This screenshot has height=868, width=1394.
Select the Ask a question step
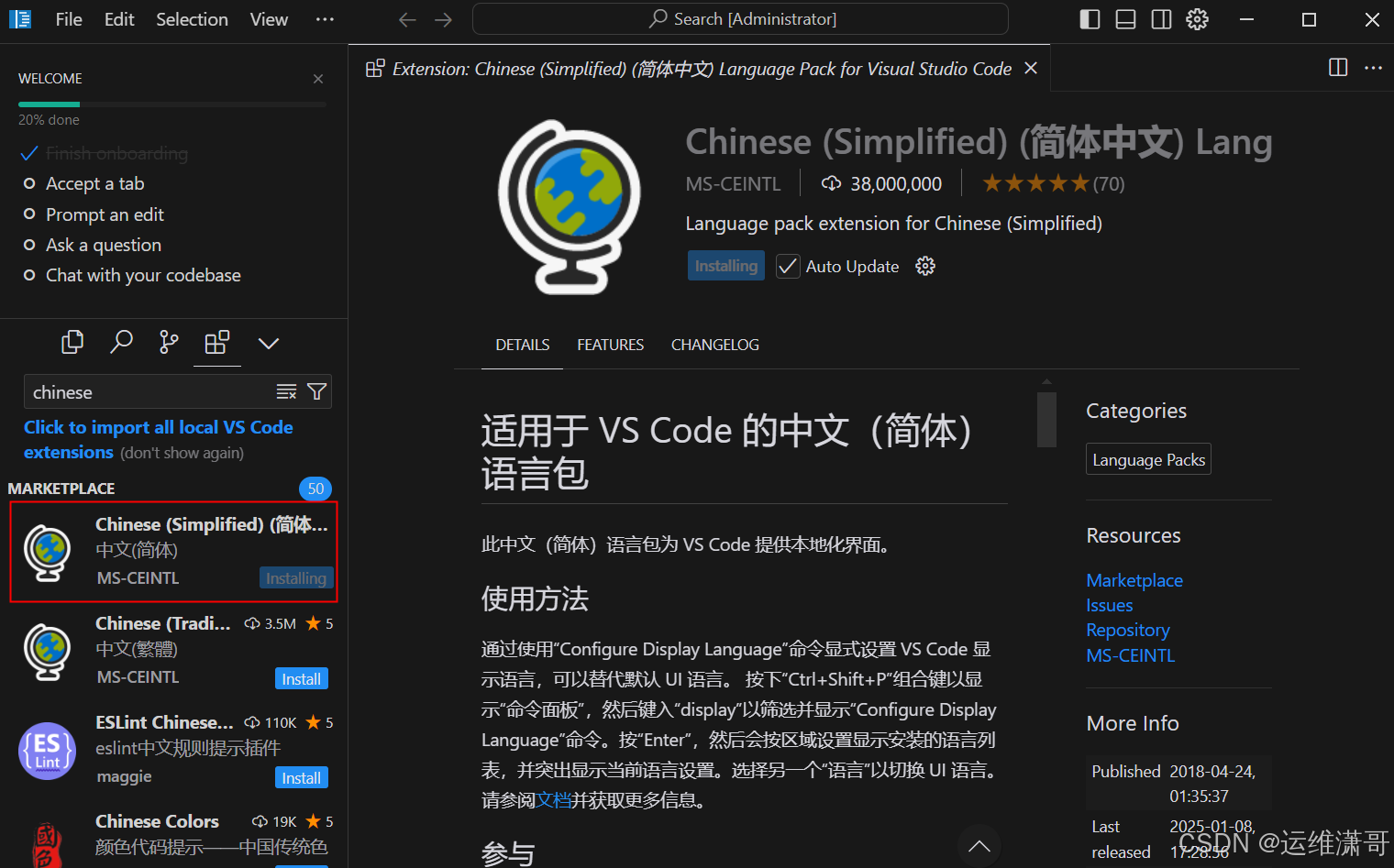click(104, 245)
